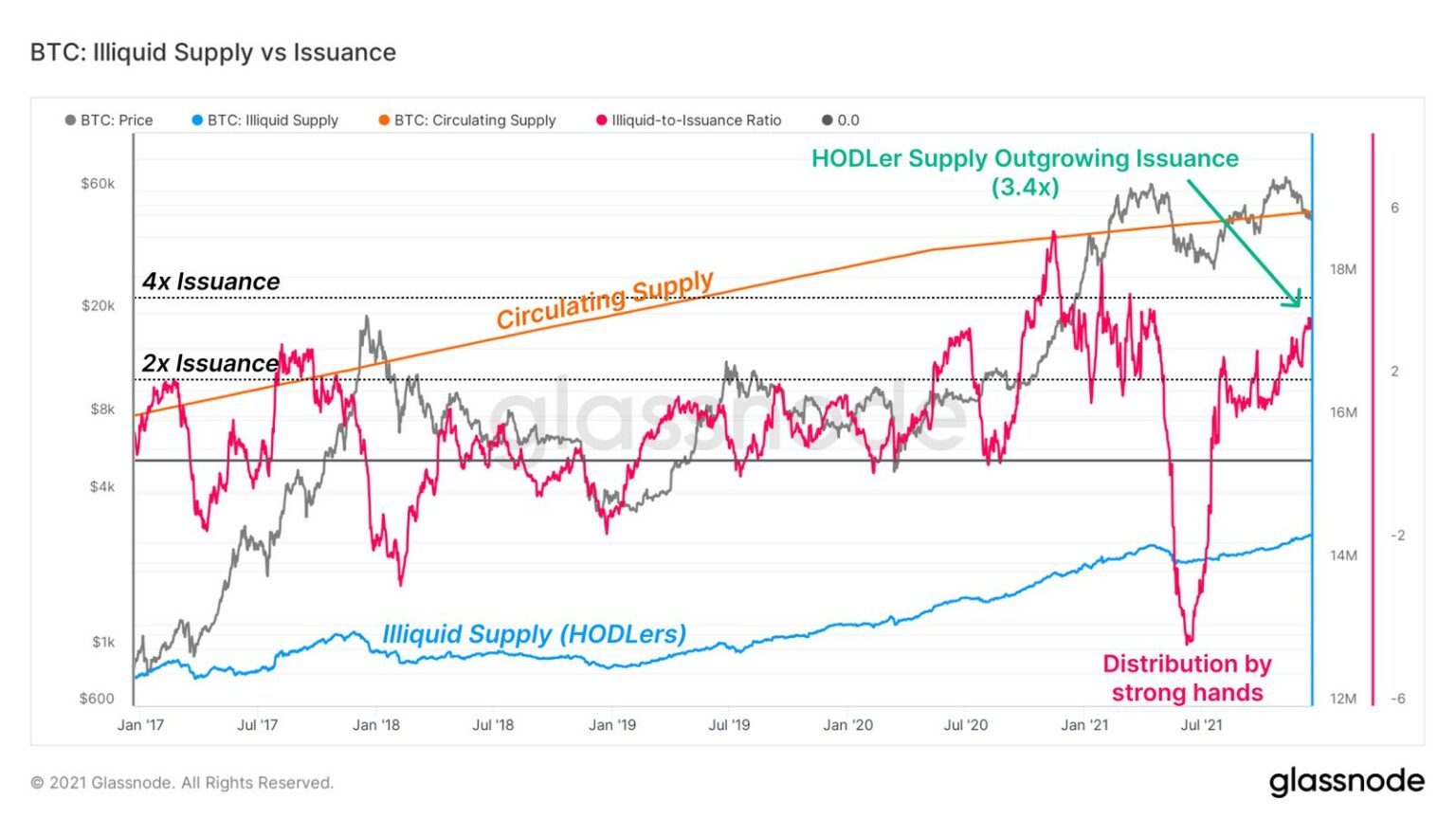Click the $60k price axis label
Viewport: 1456px width, 819px height.
(x=98, y=184)
